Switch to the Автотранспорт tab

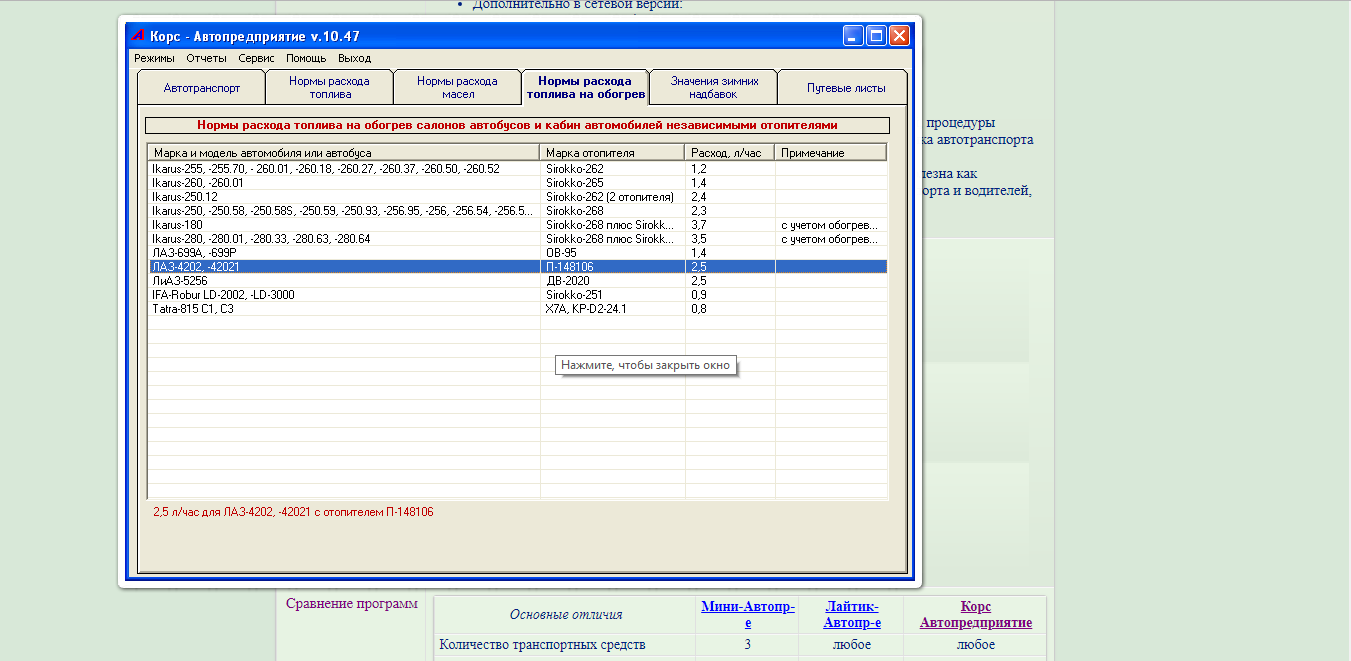click(x=202, y=88)
